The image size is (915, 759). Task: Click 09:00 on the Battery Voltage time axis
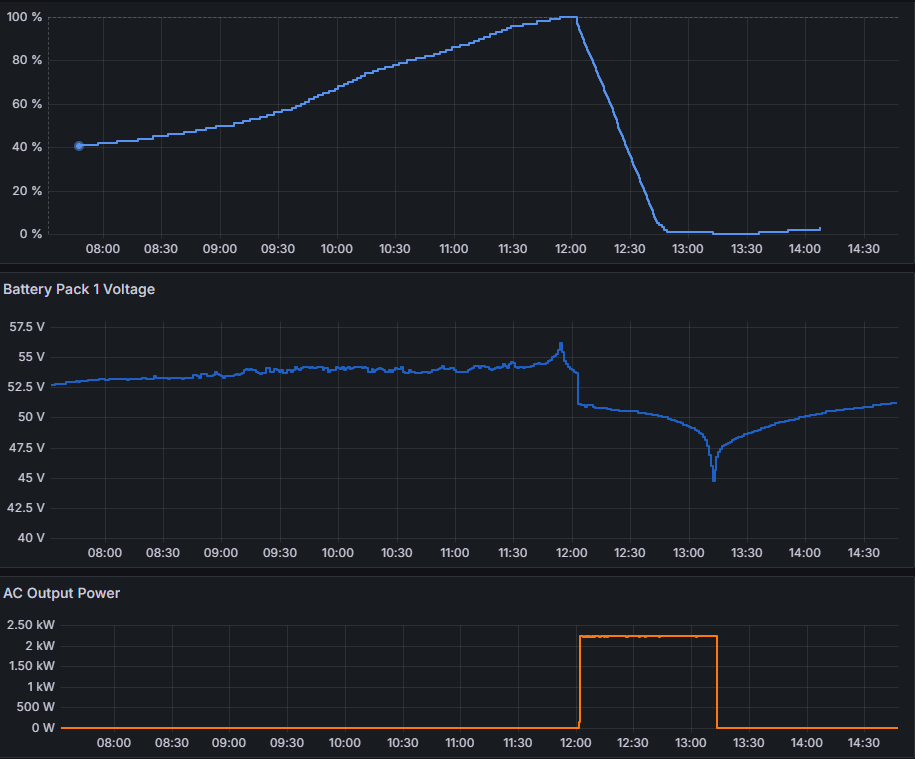point(221,553)
